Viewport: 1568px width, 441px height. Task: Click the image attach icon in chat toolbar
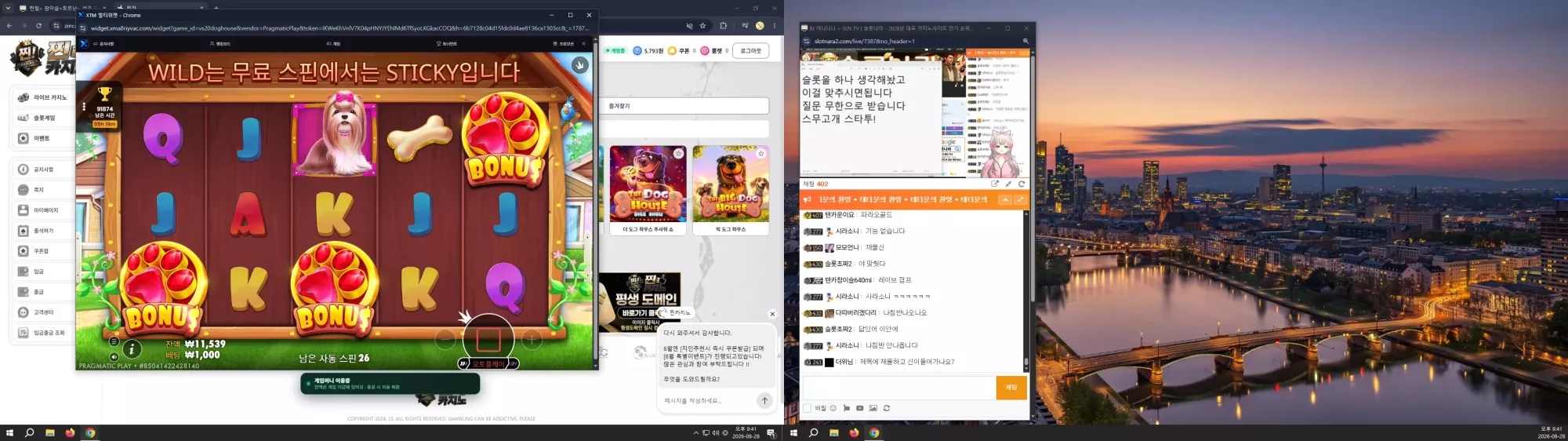click(873, 408)
